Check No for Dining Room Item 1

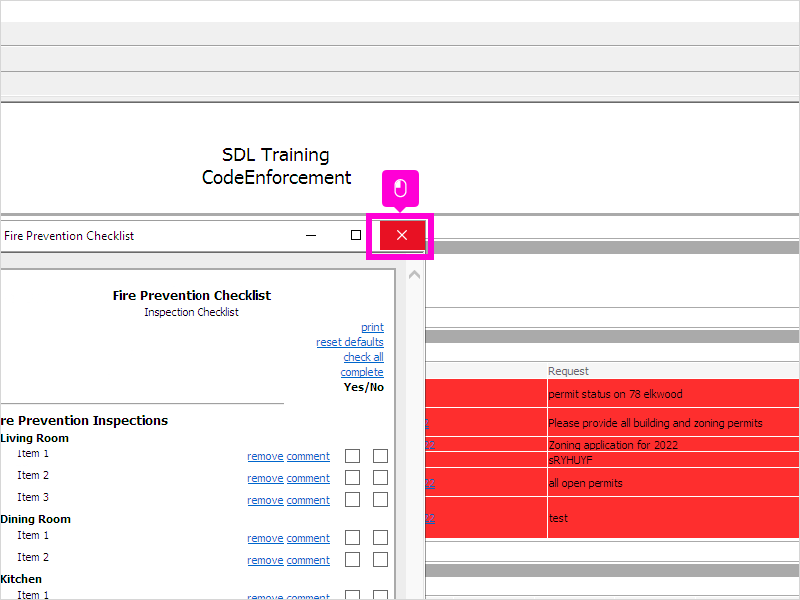380,537
